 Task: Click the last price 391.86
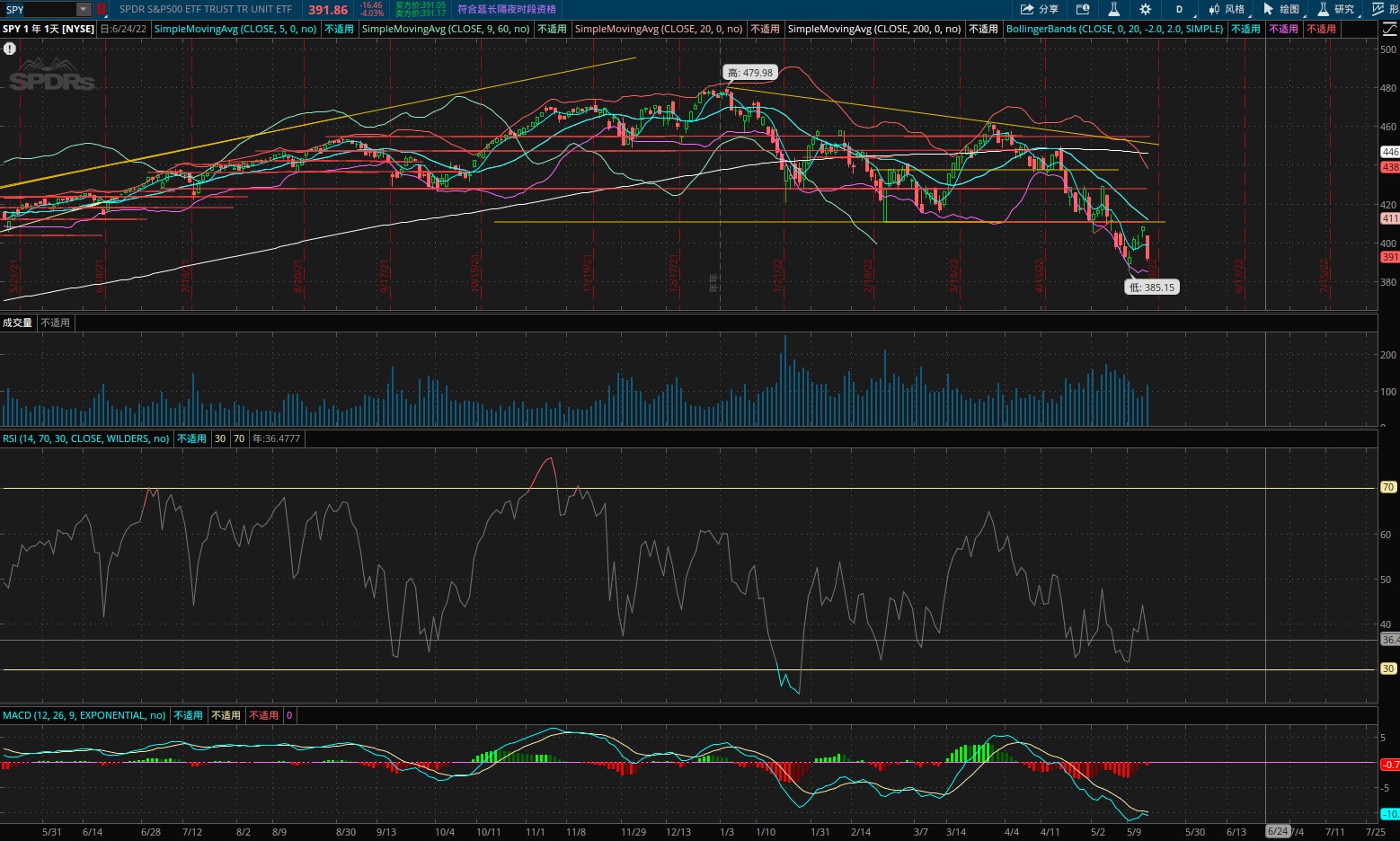coord(328,10)
